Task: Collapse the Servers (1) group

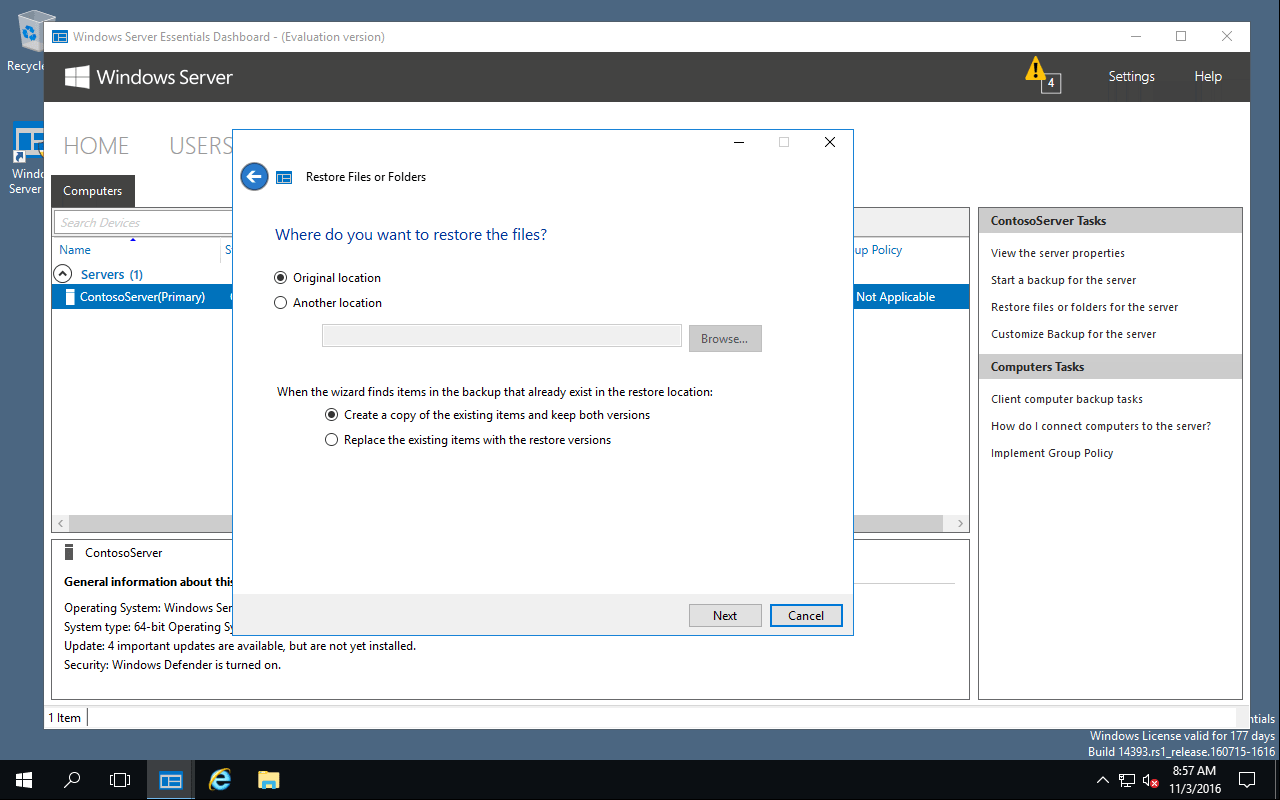Action: click(62, 274)
